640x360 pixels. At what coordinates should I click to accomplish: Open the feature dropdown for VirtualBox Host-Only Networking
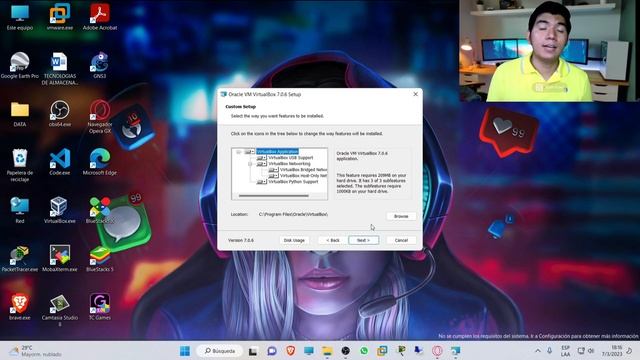point(273,176)
